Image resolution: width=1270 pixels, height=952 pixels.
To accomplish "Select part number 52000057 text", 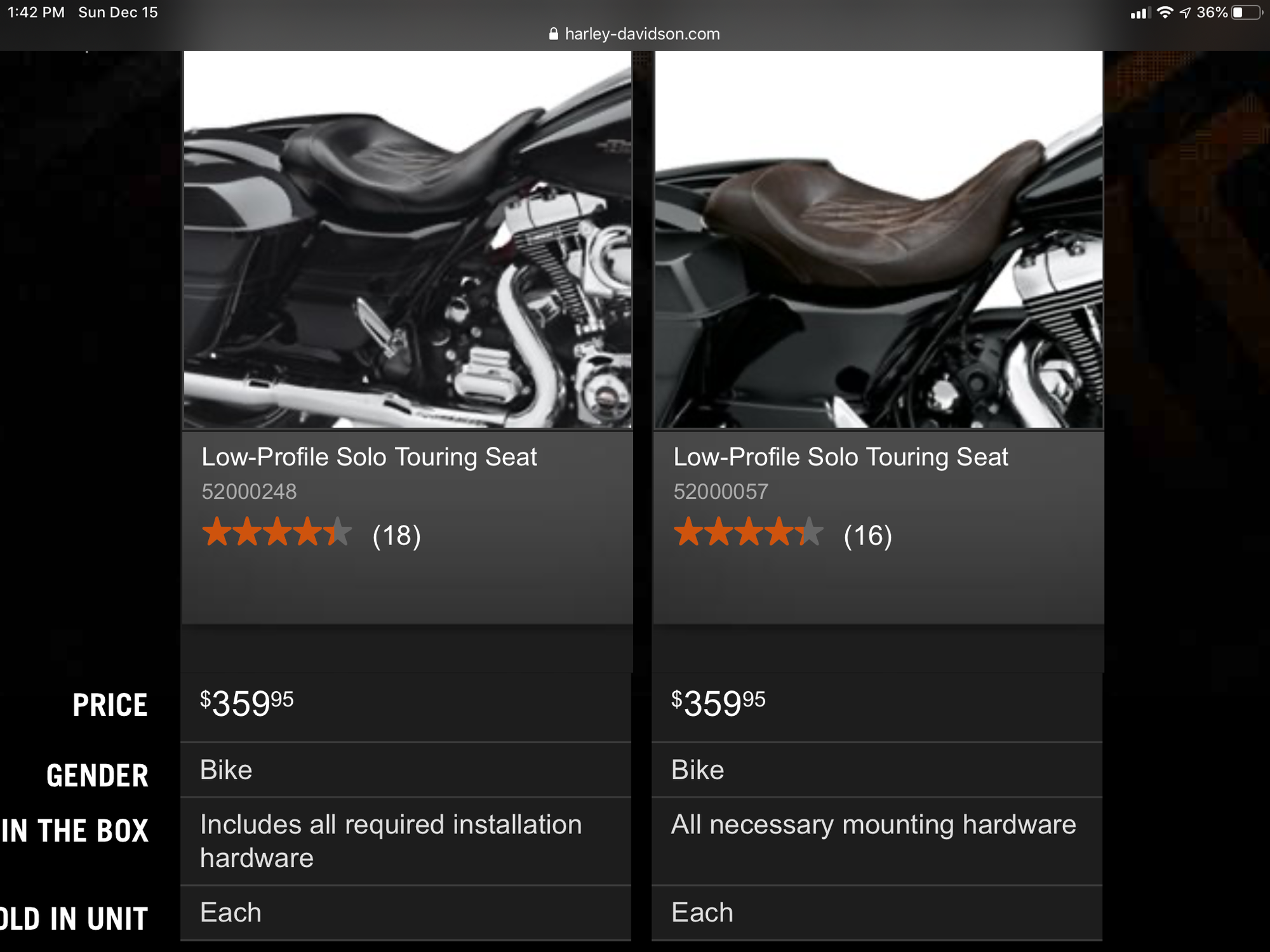I will click(721, 492).
